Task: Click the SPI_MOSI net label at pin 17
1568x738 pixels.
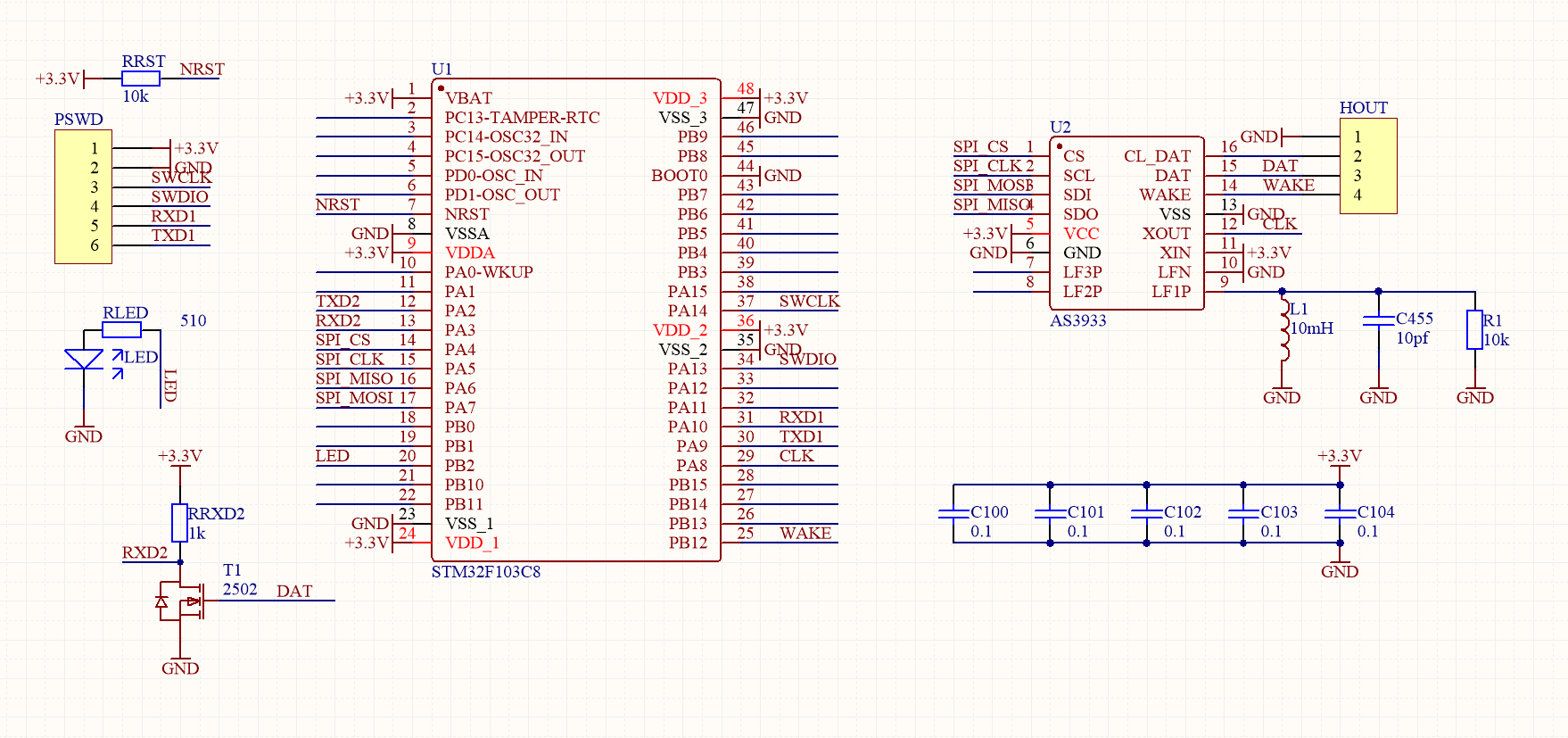Action: click(x=354, y=397)
